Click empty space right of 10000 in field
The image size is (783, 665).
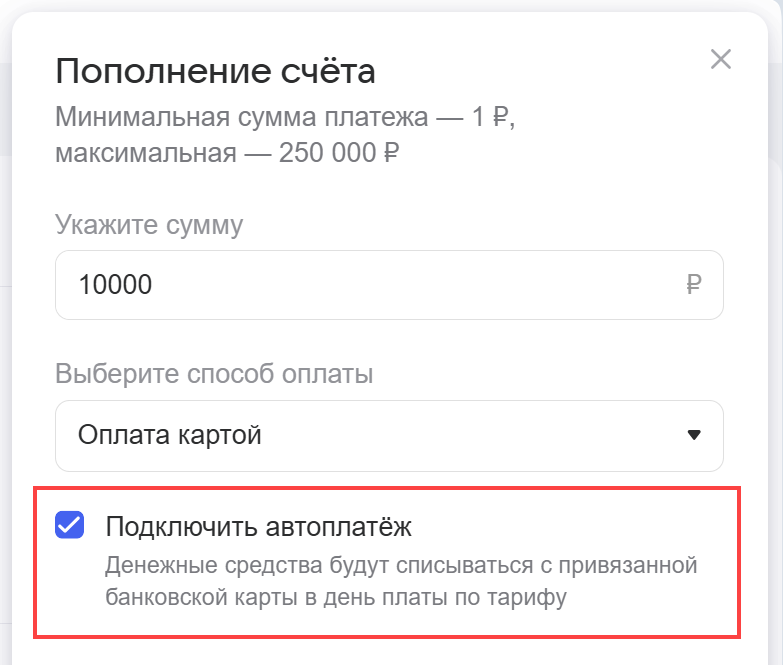(420, 285)
